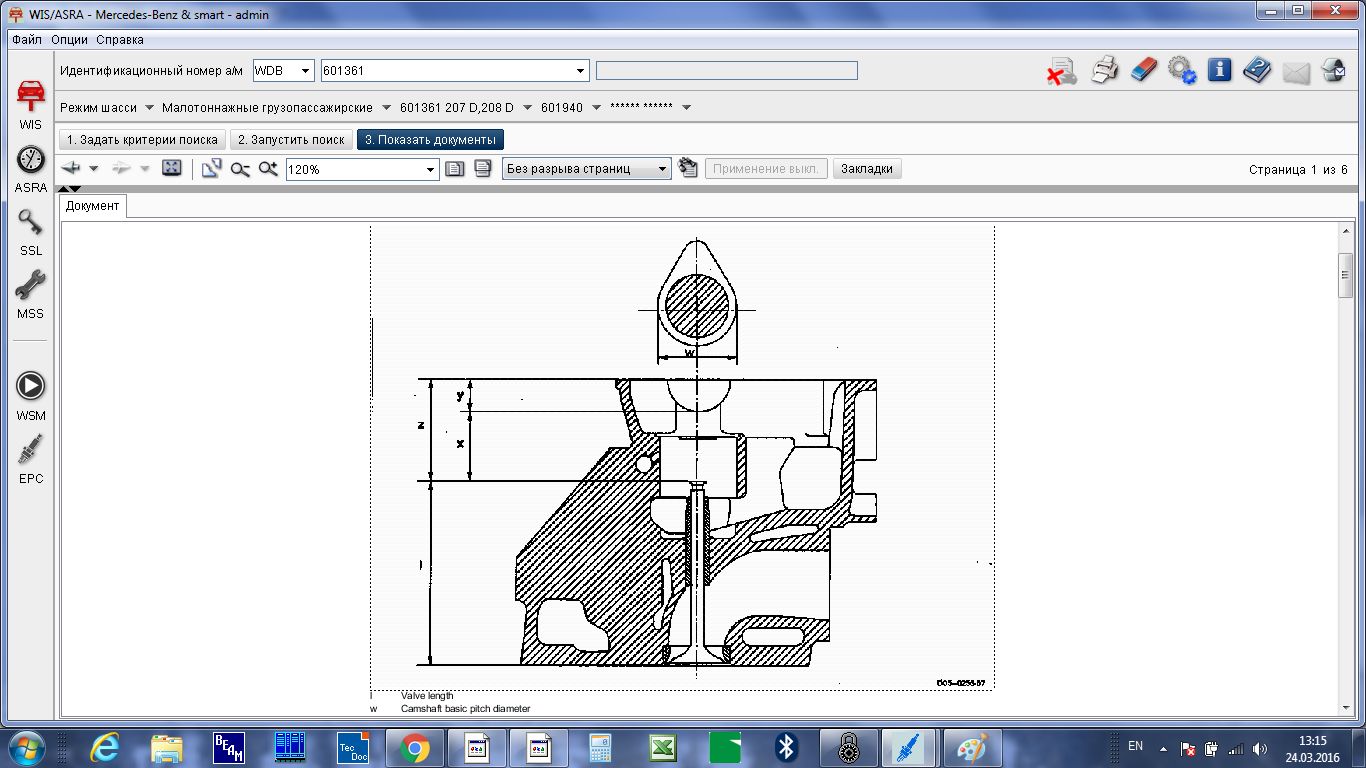
Task: Go to step 2. Запустить поиск
Action: pos(291,140)
